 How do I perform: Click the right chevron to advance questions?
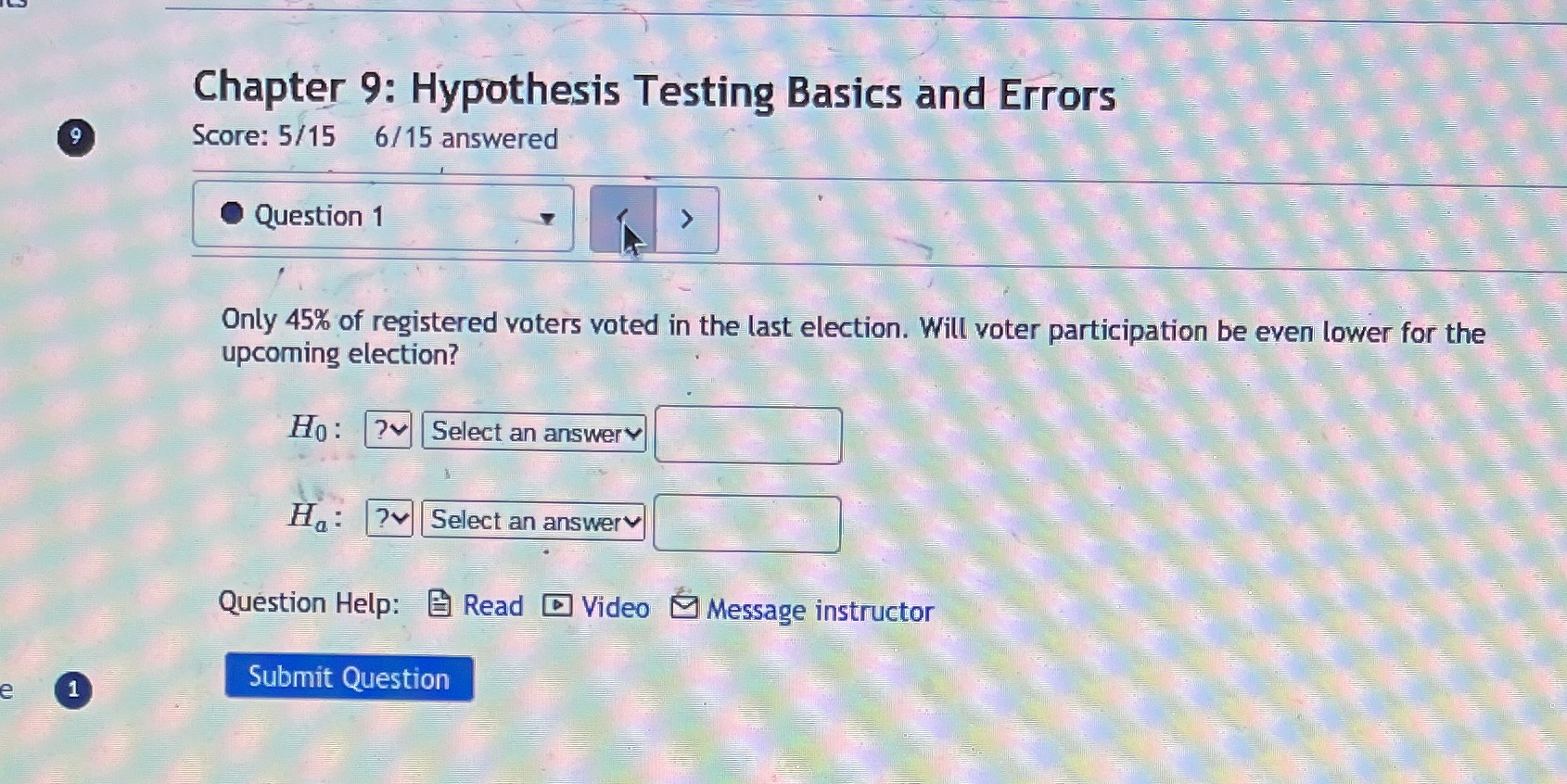687,219
